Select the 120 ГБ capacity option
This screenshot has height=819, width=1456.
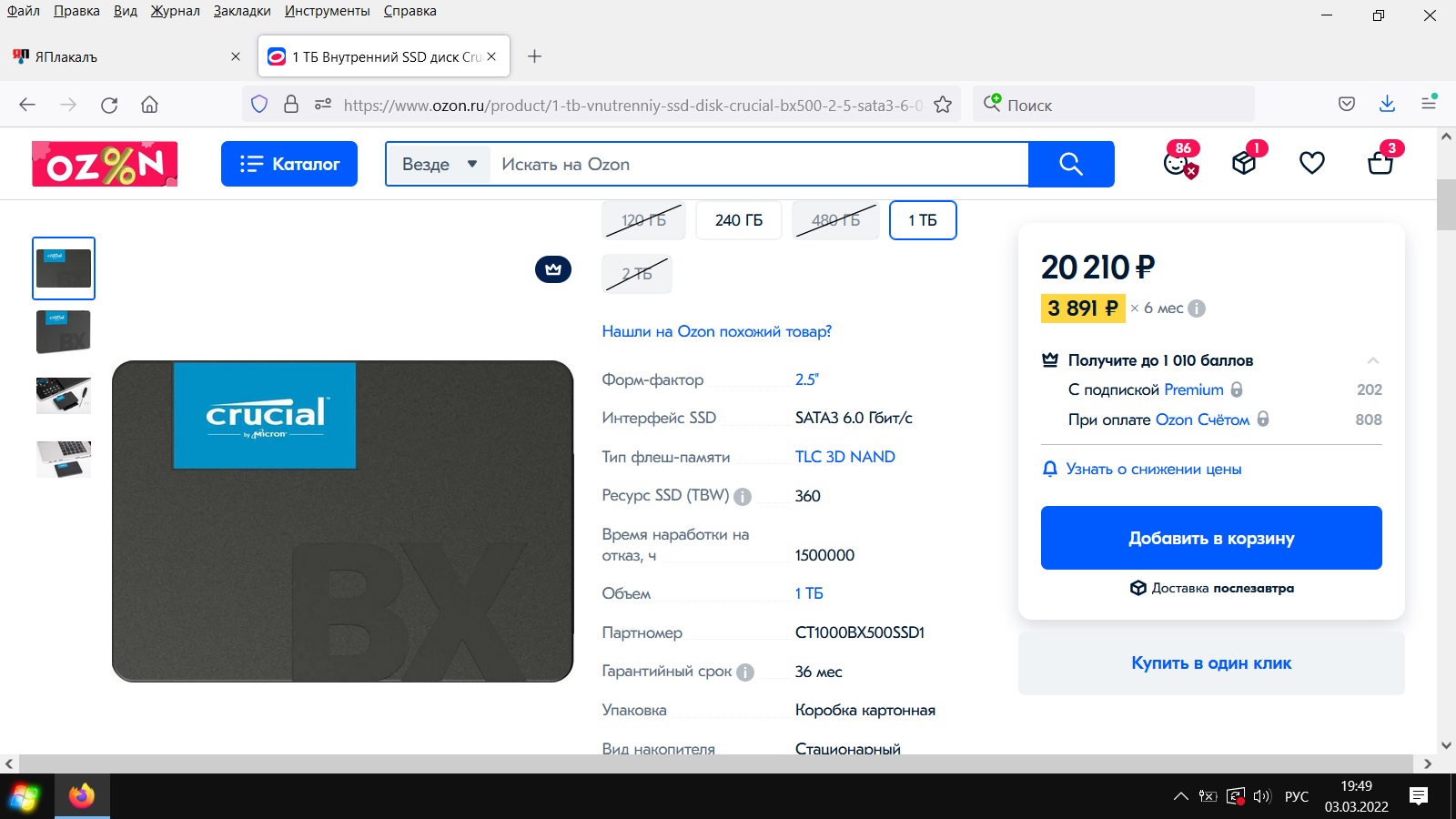coord(643,220)
